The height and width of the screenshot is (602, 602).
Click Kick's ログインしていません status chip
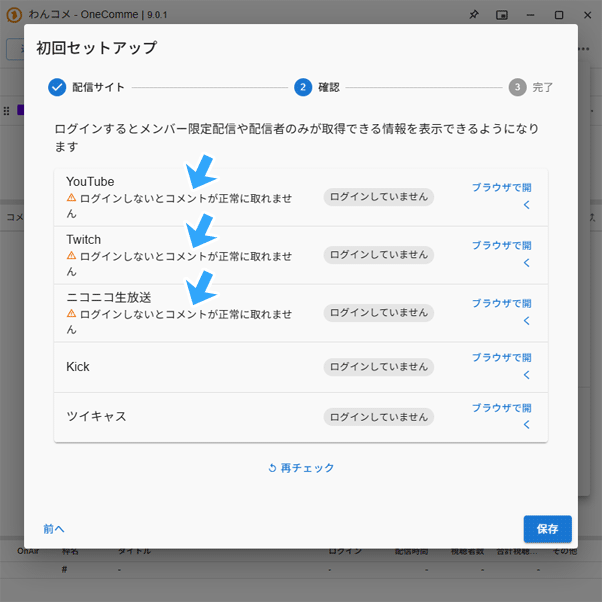[379, 367]
